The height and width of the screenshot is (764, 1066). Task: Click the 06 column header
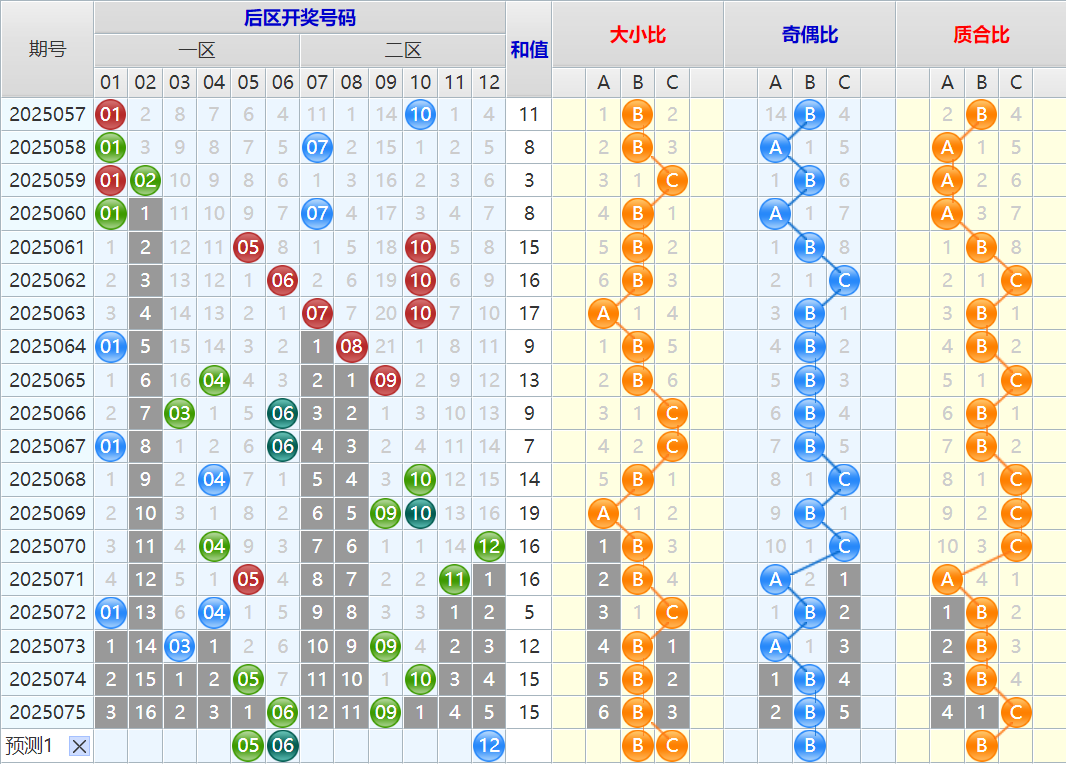pyautogui.click(x=282, y=82)
